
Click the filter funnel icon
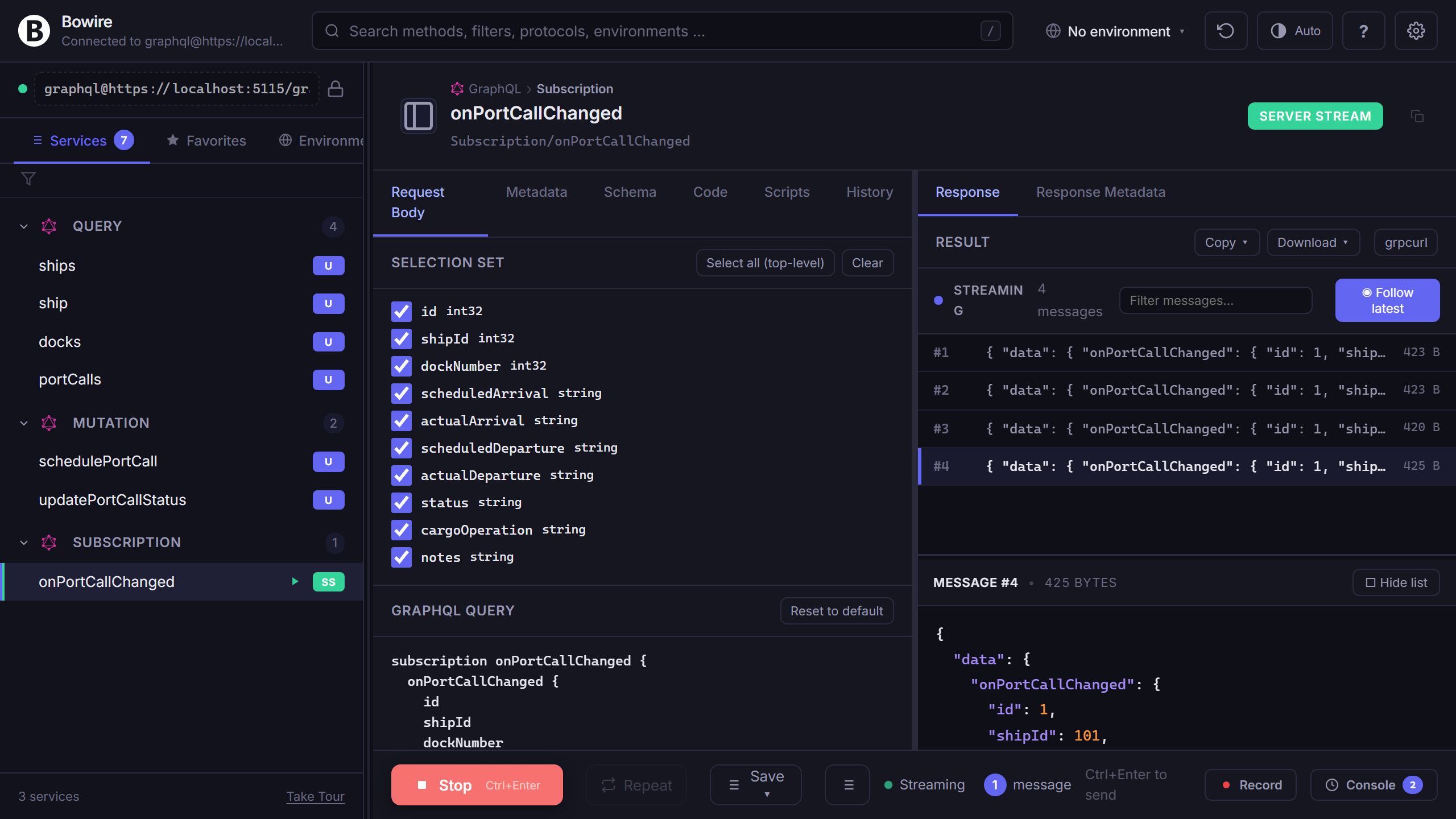28,179
